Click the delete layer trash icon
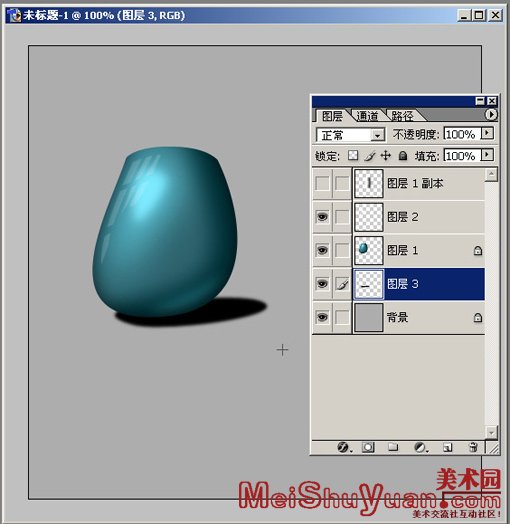The height and width of the screenshot is (524, 510). point(473,447)
